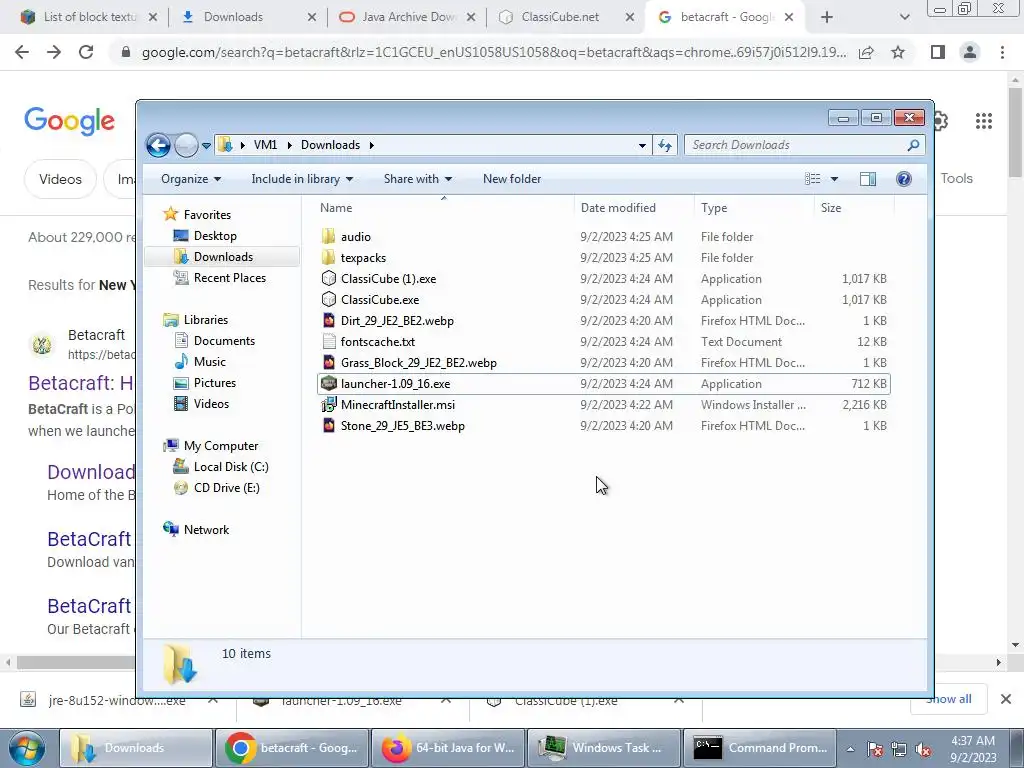Open Downloads in the navigation pane
The image size is (1024, 768).
coord(223,257)
